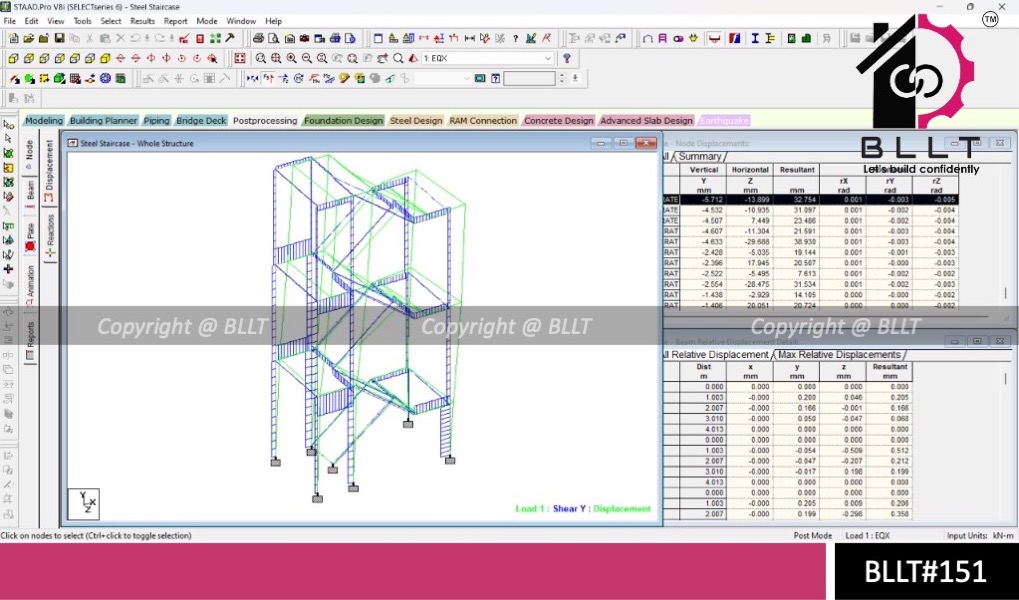Select the Plates Cursor tool in left toolbar
This screenshot has height=600, width=1019.
pos(8,153)
